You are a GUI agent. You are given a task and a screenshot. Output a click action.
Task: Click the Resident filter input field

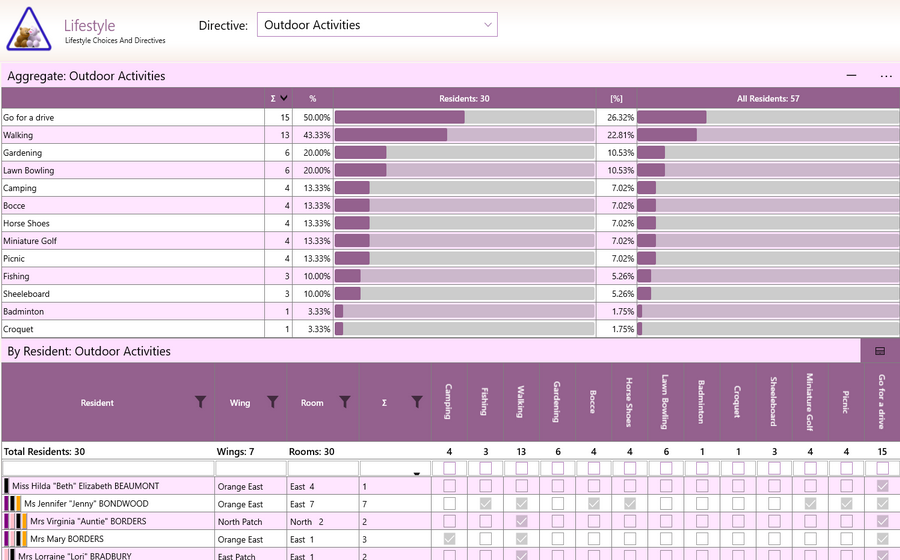point(108,468)
